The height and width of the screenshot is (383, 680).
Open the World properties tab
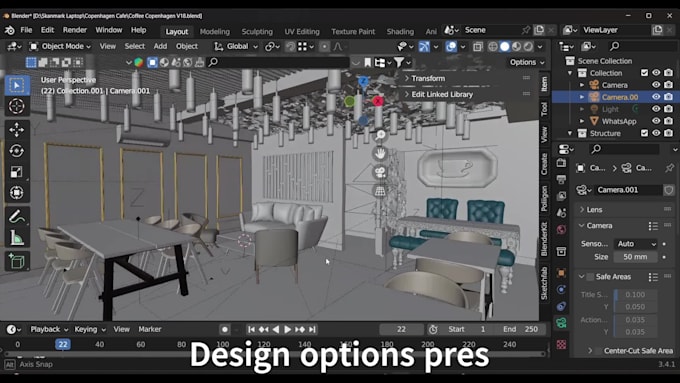561,229
